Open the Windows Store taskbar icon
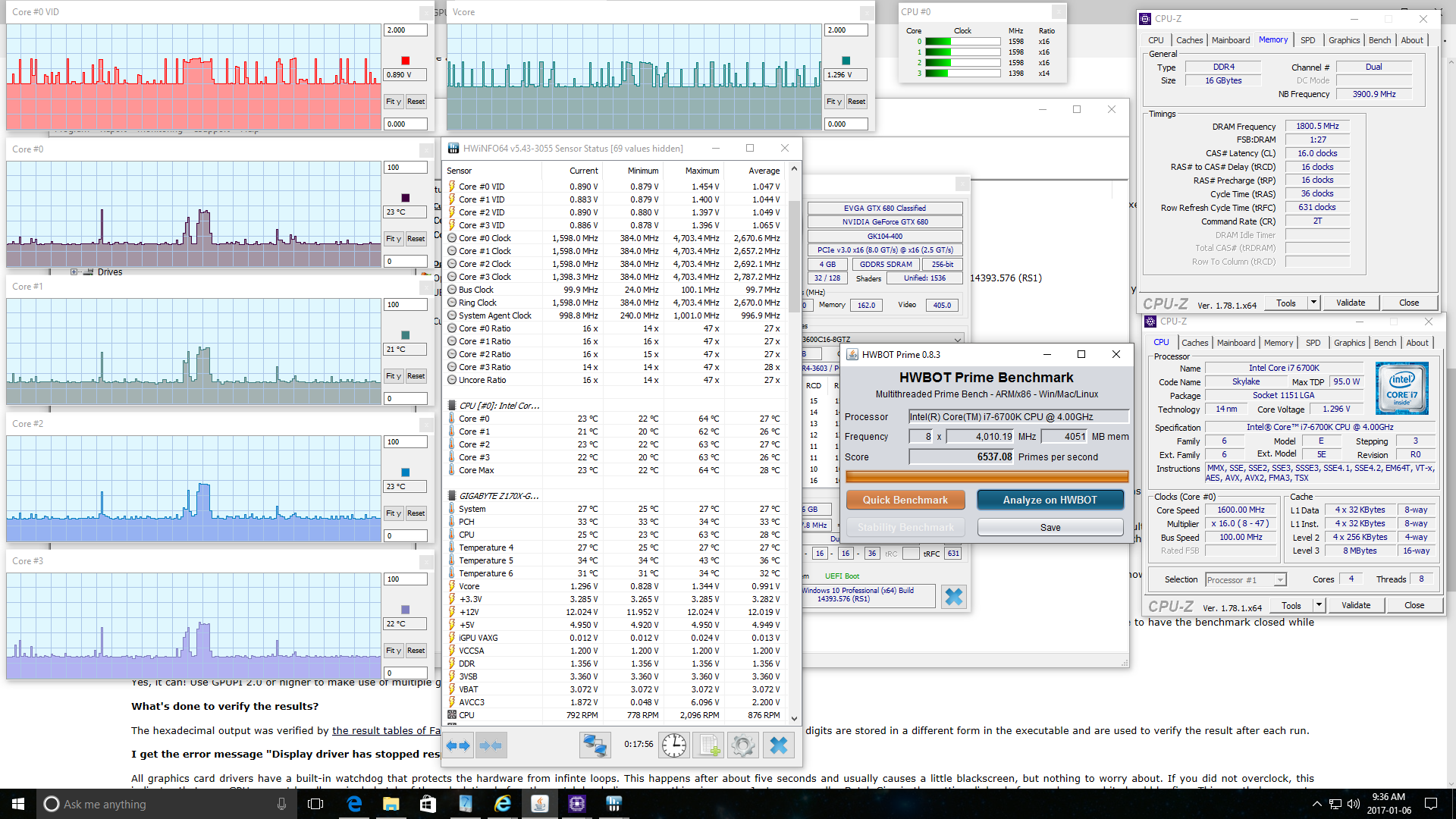Image resolution: width=1456 pixels, height=819 pixels. tap(428, 804)
